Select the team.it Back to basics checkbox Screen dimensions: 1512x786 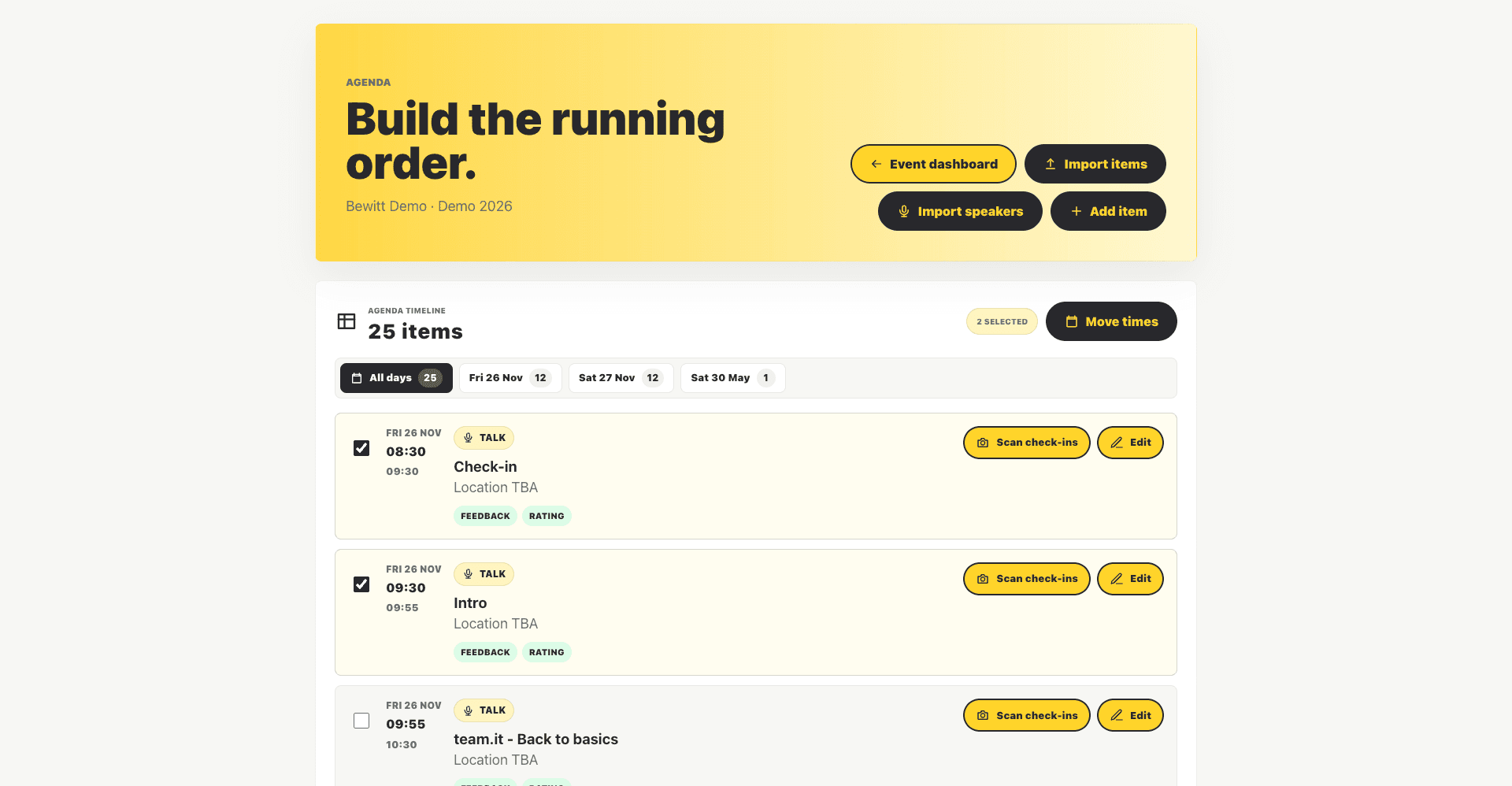[361, 721]
